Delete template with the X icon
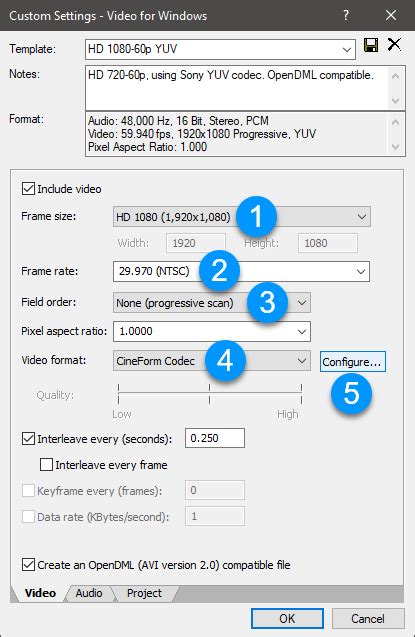The height and width of the screenshot is (637, 415). 394,44
